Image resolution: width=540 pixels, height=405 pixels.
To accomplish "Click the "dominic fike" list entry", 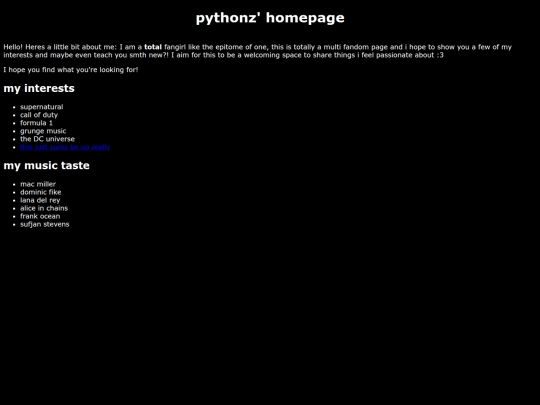I will click(x=41, y=192).
